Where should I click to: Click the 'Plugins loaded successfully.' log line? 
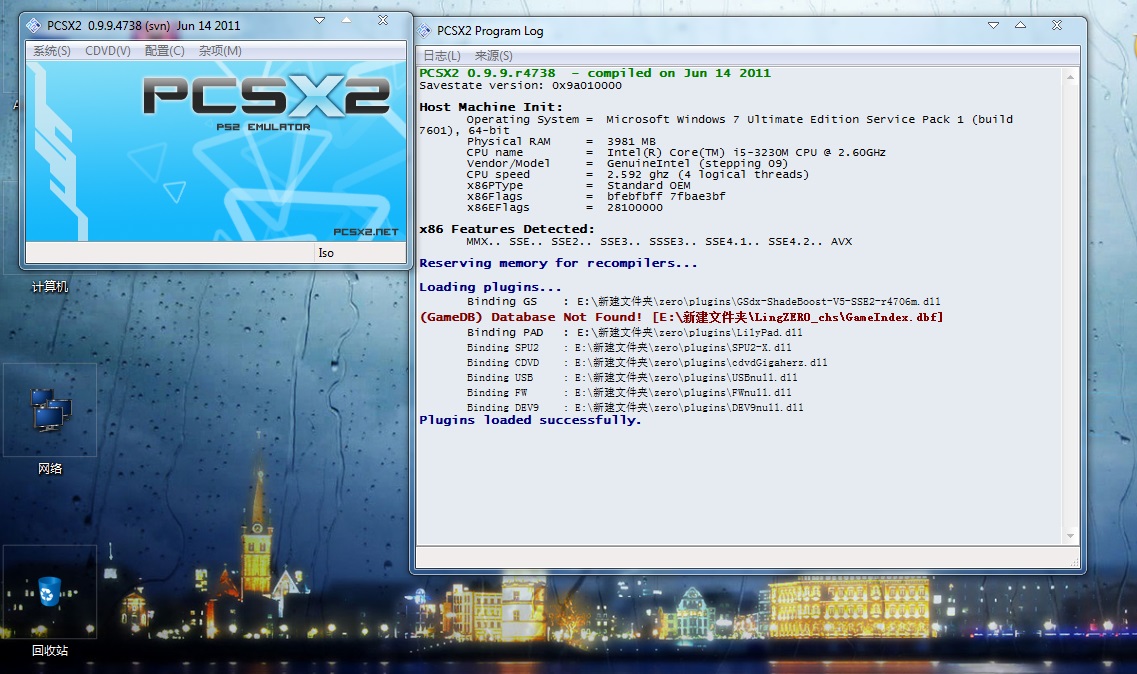530,419
